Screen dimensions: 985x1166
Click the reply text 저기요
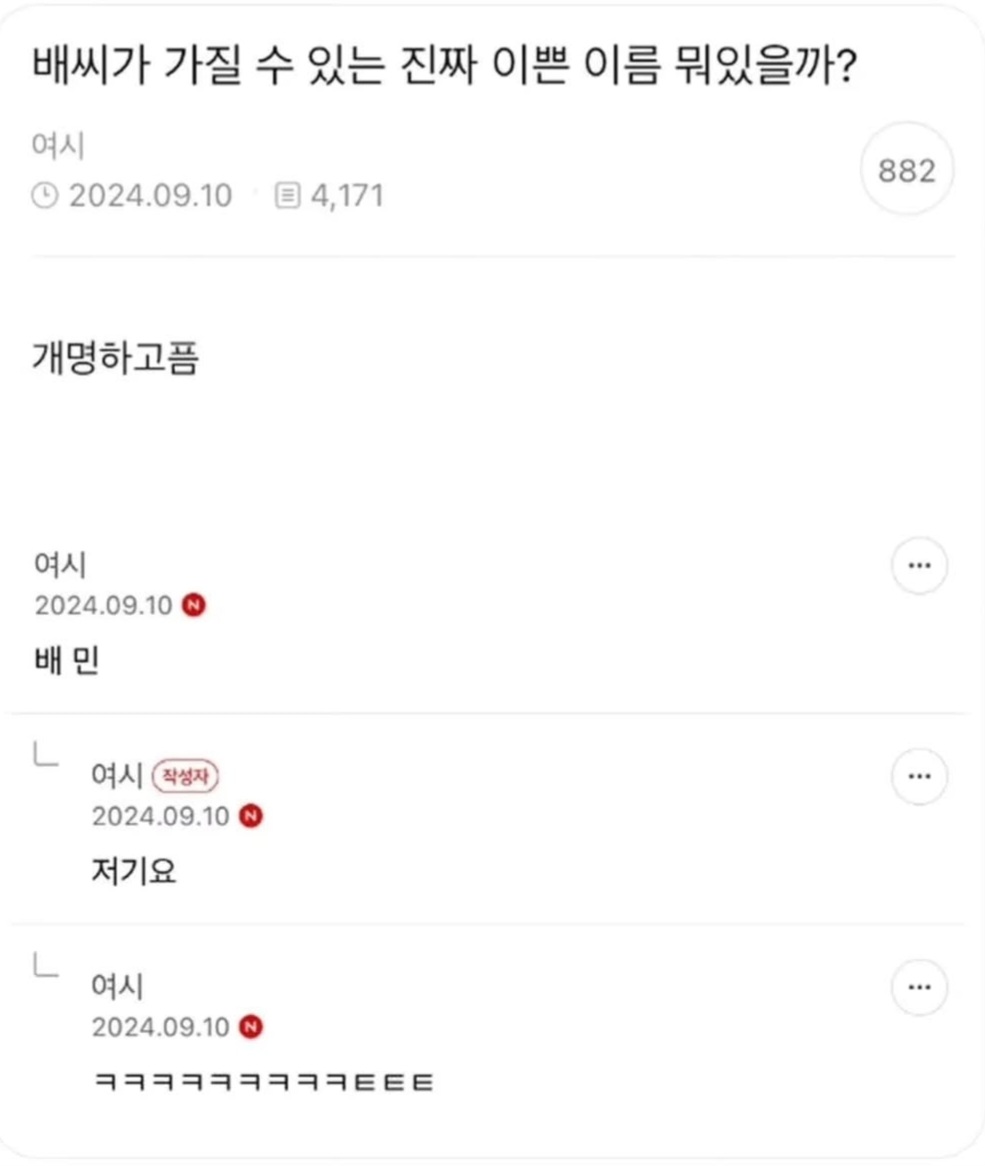134,871
